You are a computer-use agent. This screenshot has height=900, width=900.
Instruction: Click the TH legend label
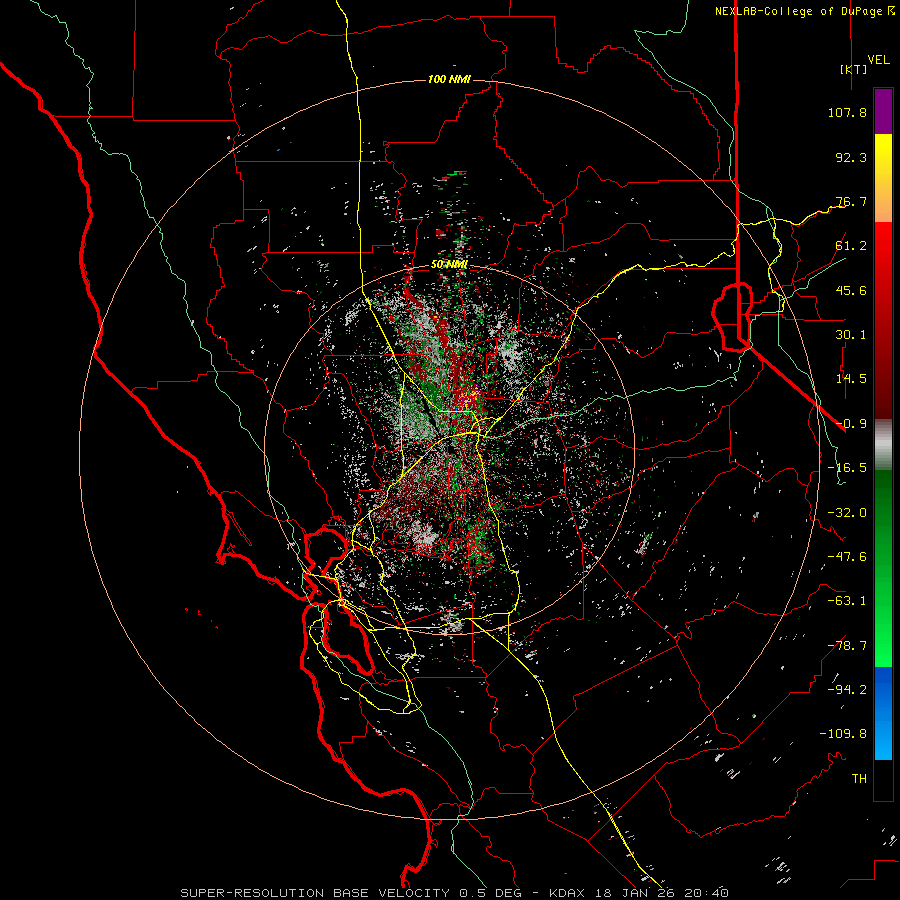(859, 779)
